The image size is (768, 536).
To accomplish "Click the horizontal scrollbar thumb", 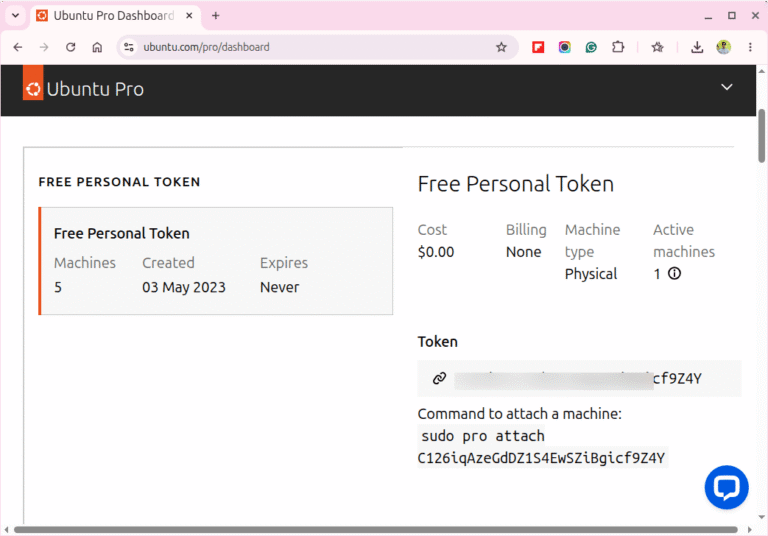I will tap(376, 530).
